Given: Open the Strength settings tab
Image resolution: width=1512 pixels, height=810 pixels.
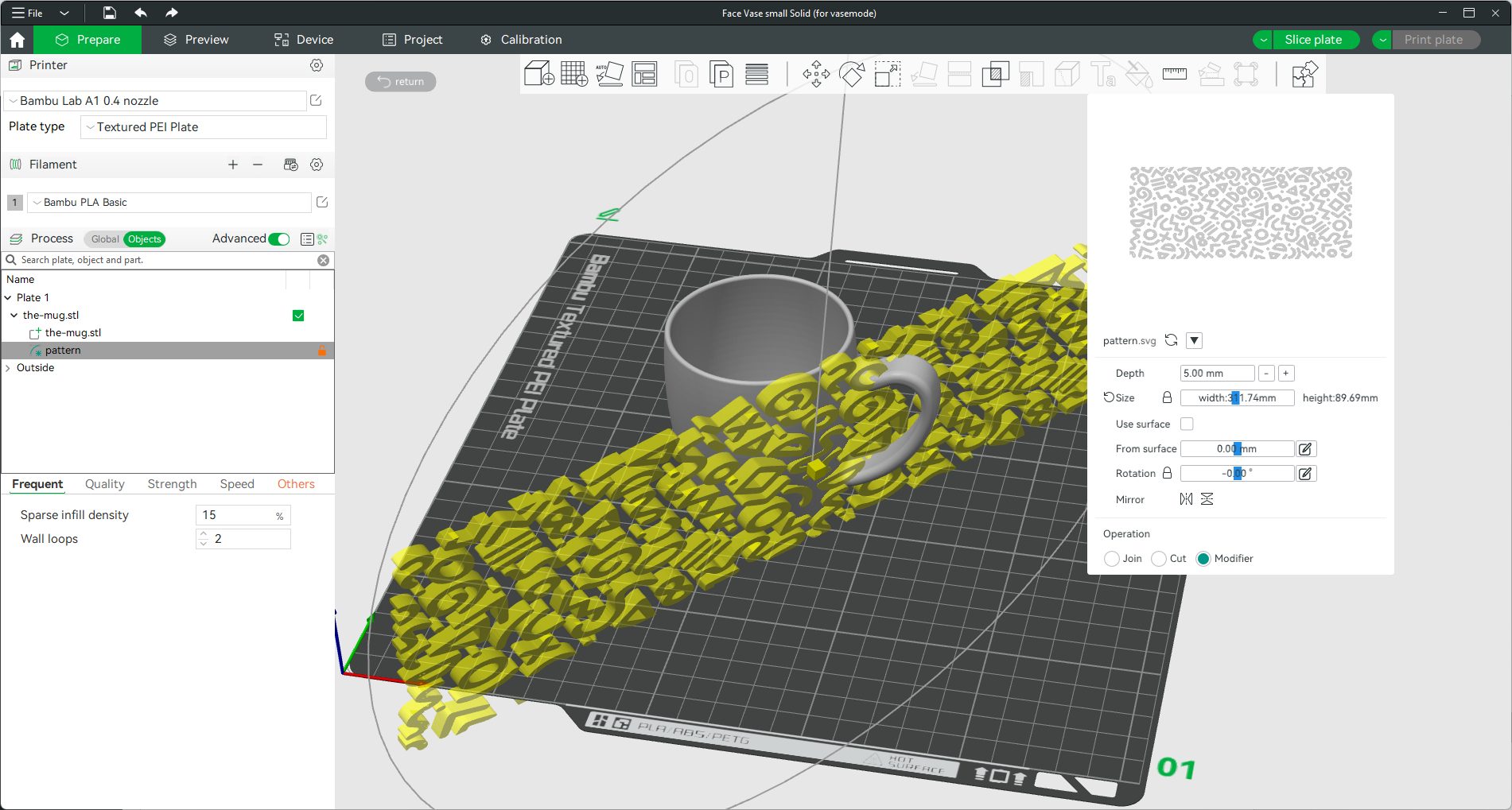Looking at the screenshot, I should 172,484.
